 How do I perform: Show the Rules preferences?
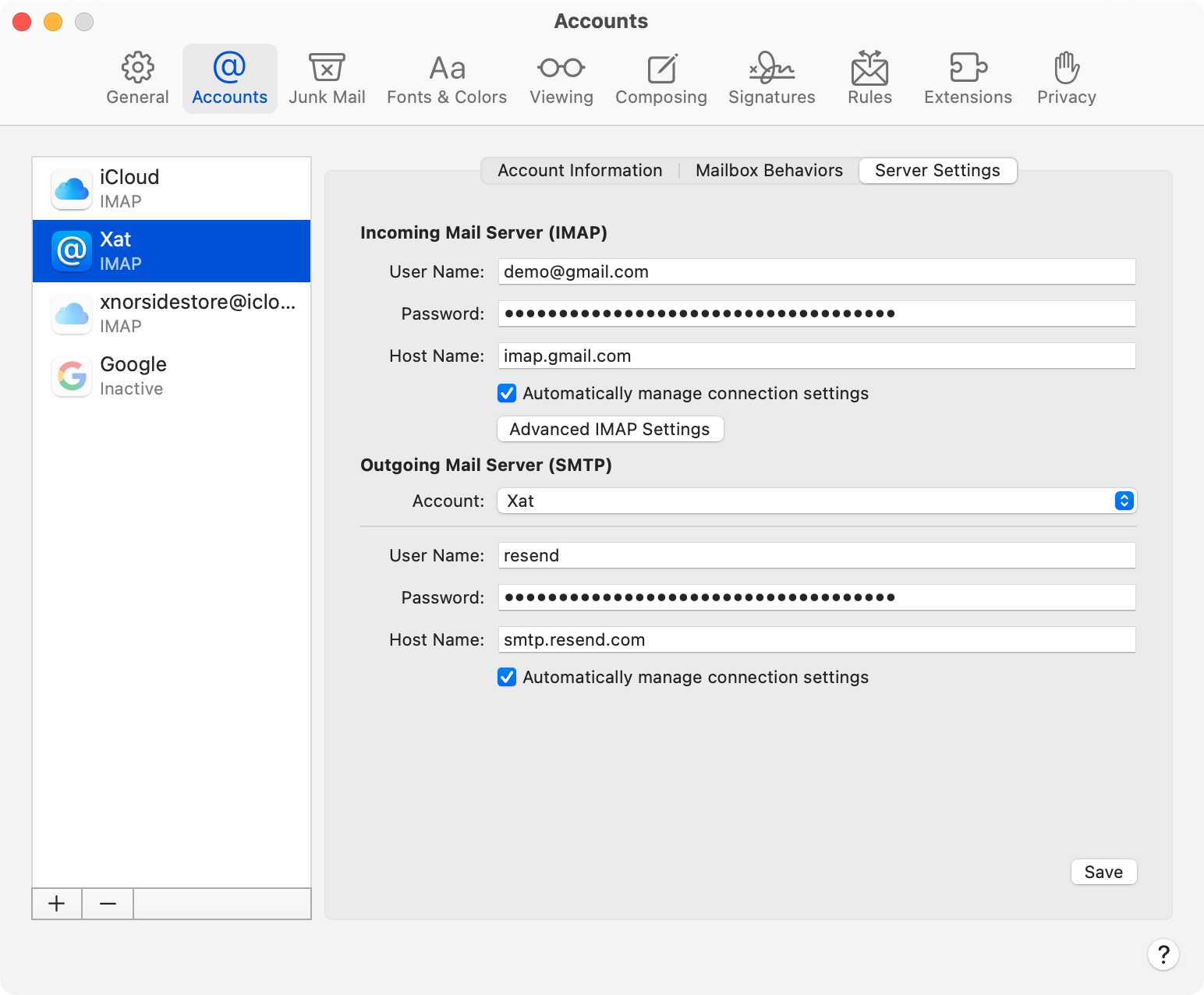click(x=869, y=79)
